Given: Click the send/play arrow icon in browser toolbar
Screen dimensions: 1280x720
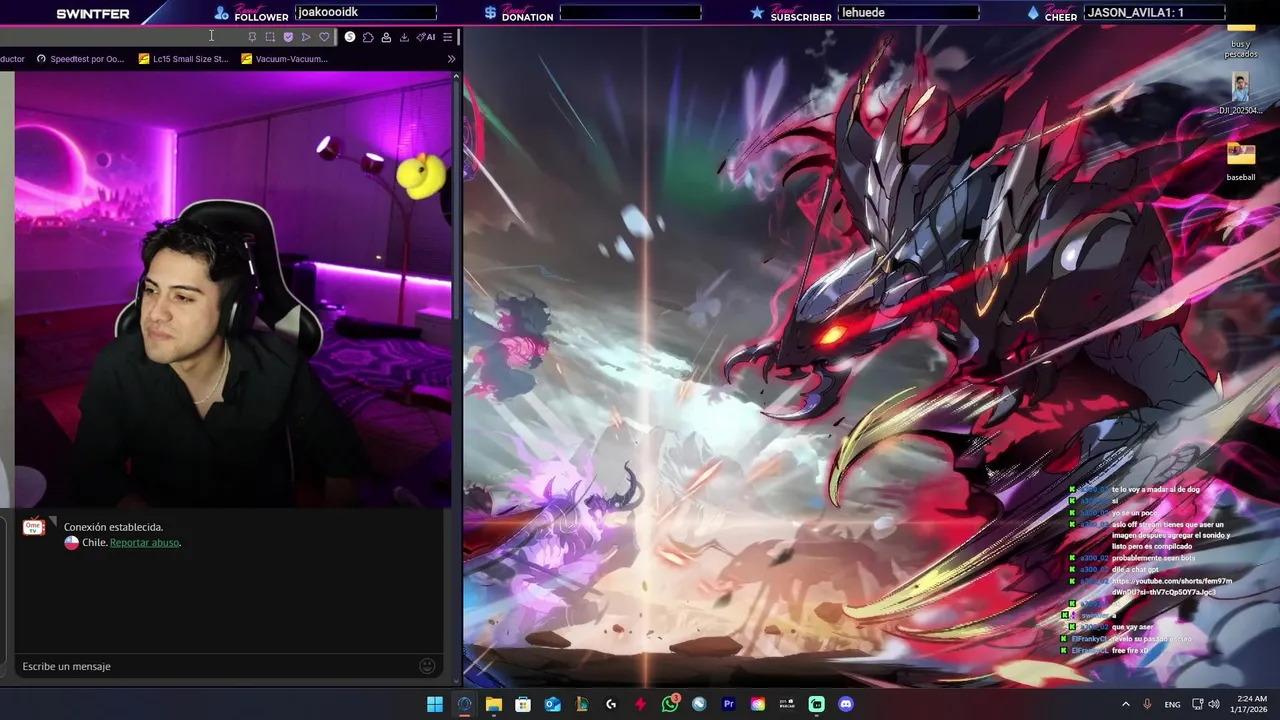Looking at the screenshot, I should coord(306,37).
